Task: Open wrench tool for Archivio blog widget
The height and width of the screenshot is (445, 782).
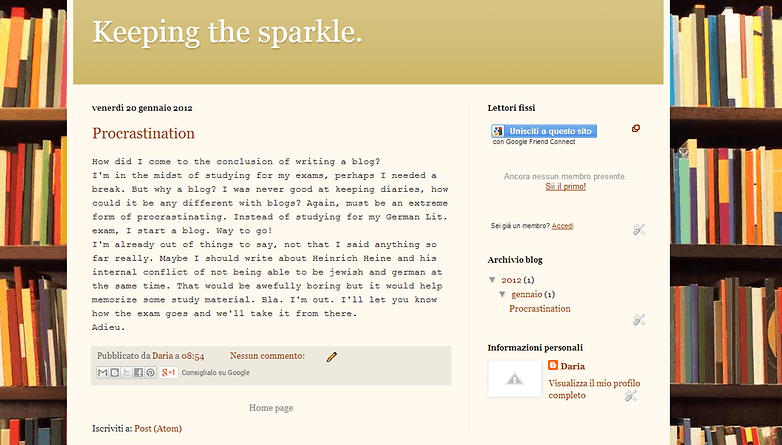Action: click(639, 319)
